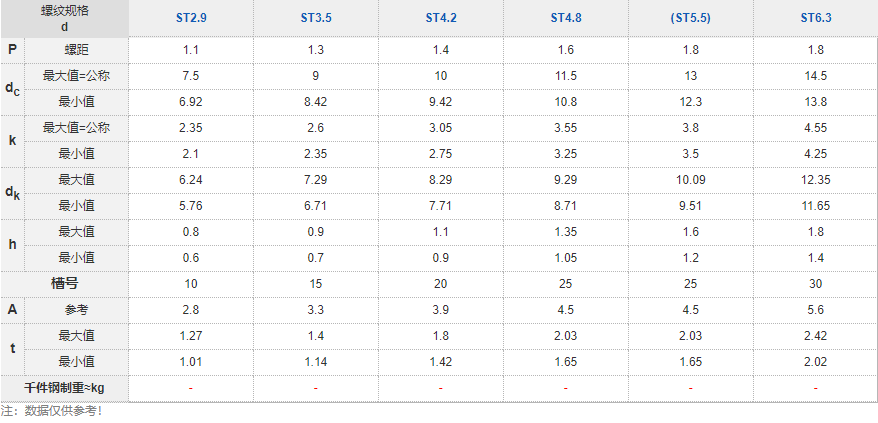Image resolution: width=878 pixels, height=423 pixels.
Task: Select the 槽号 row label
Action: (x=65, y=283)
